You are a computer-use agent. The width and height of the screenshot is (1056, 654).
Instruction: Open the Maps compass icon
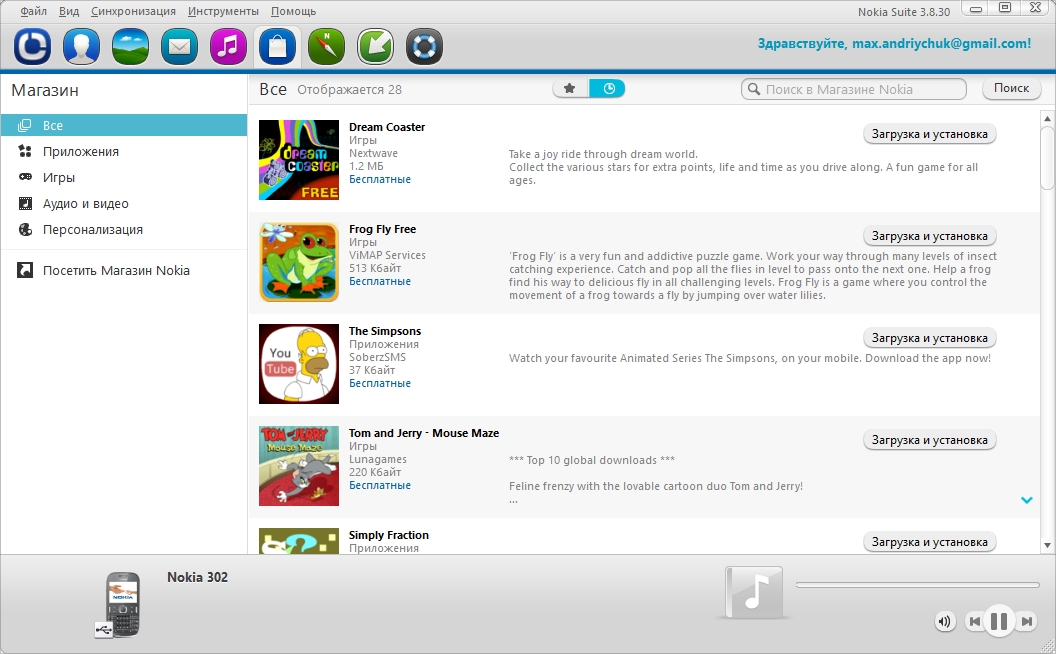click(326, 46)
